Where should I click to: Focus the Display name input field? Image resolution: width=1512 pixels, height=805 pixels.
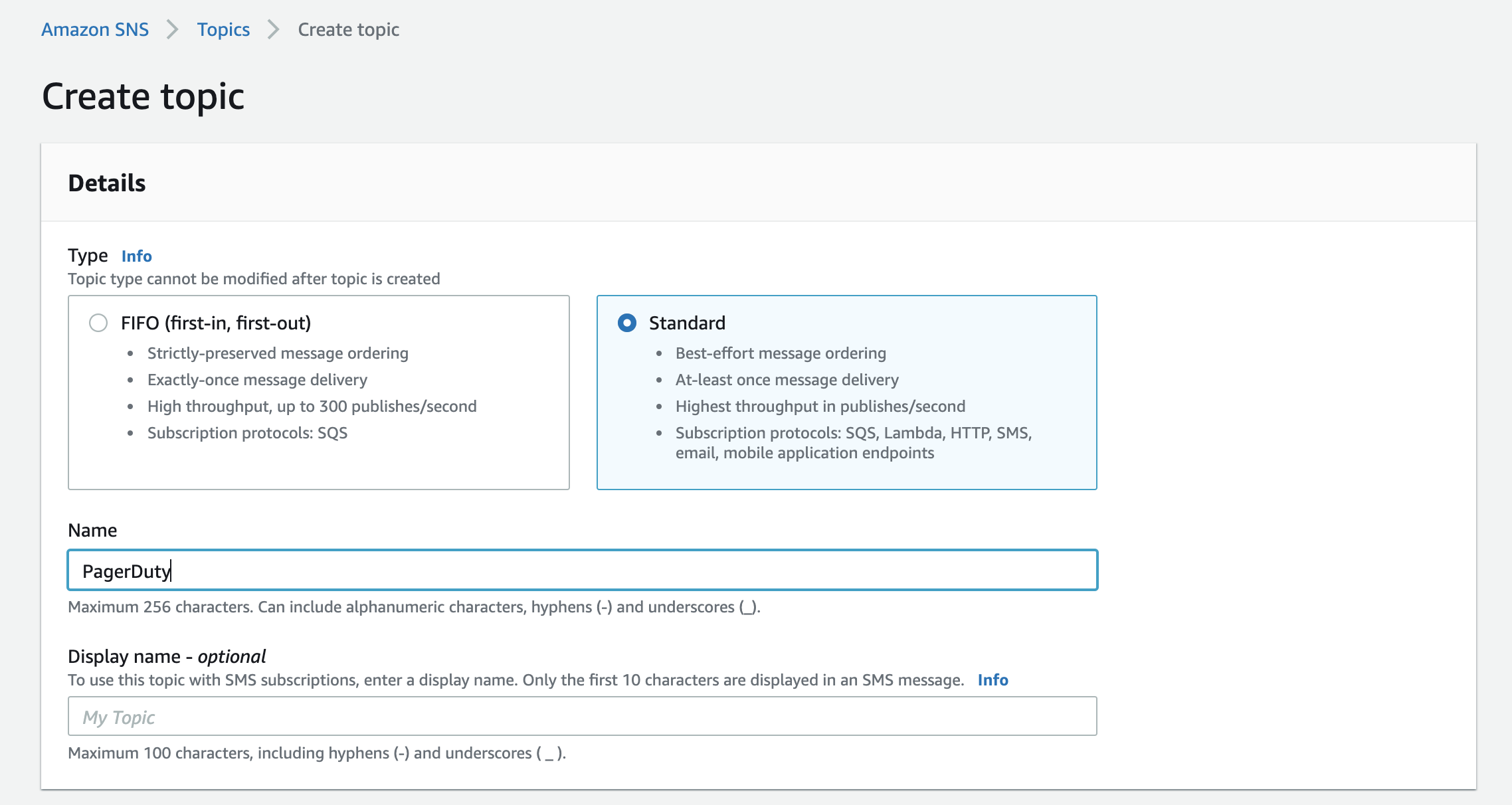point(583,716)
